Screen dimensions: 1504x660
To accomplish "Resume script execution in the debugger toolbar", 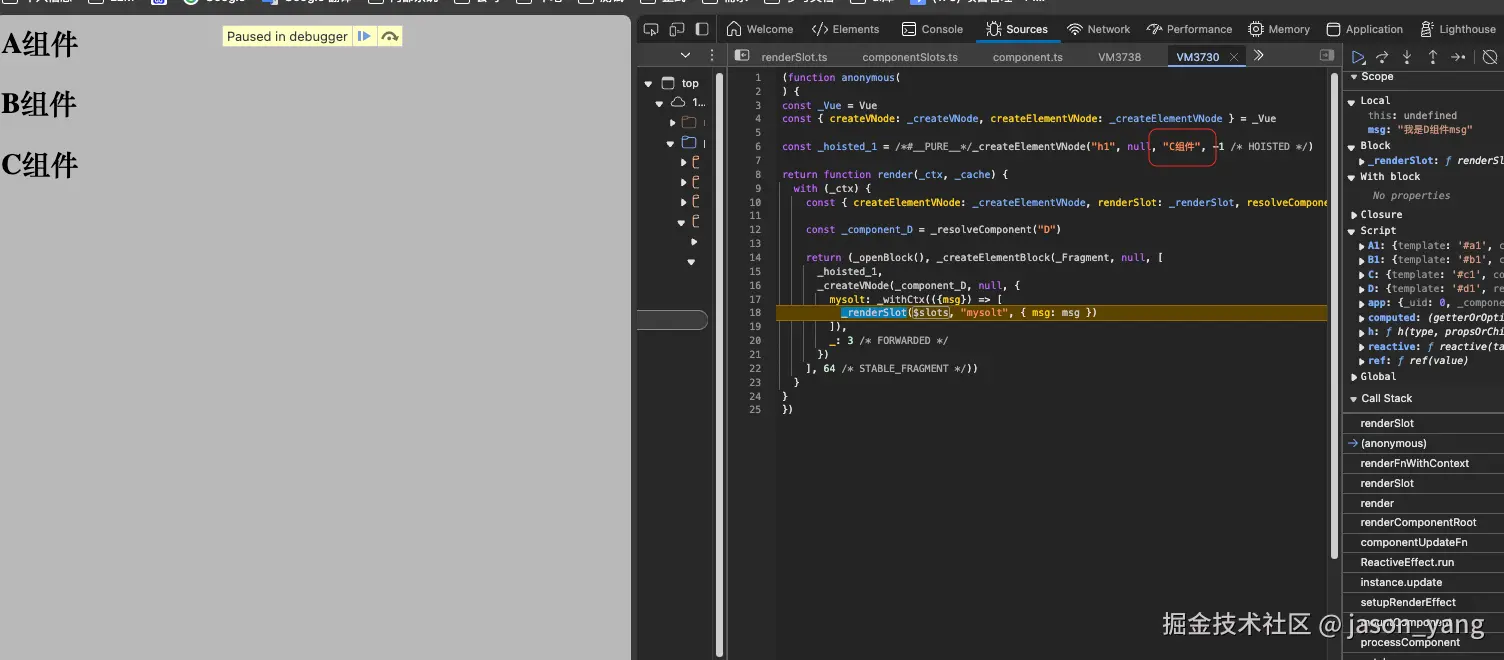I will coord(1357,57).
